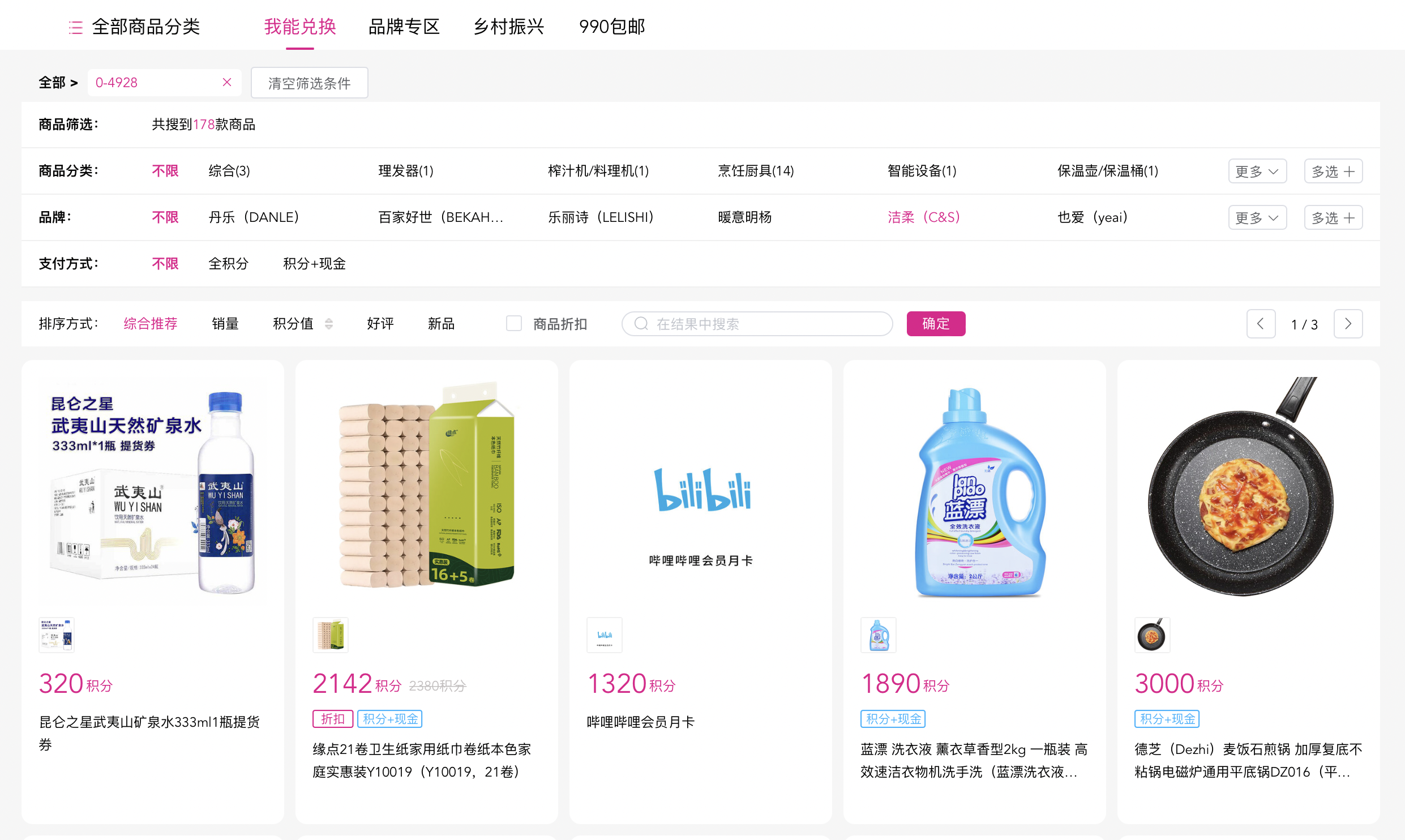Screen dimensions: 1405x840
Task: Click the search magnifier icon in results box
Action: 641,324
